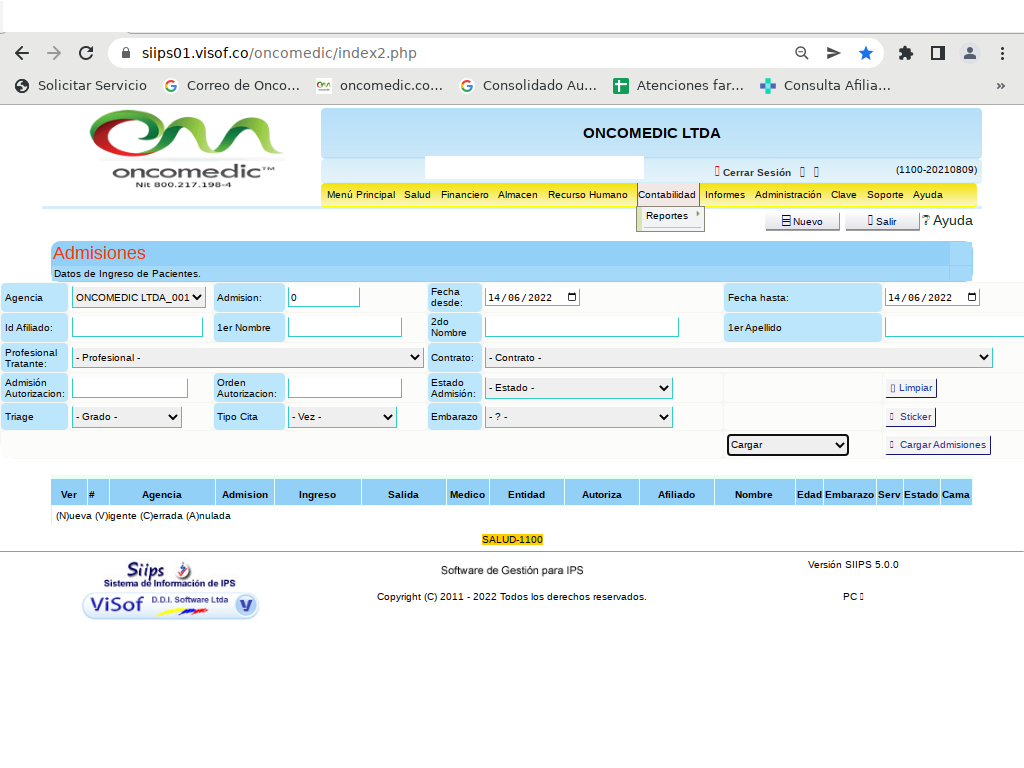Open the Chrome three-dot menu
The width and height of the screenshot is (1024, 768).
(x=1002, y=53)
